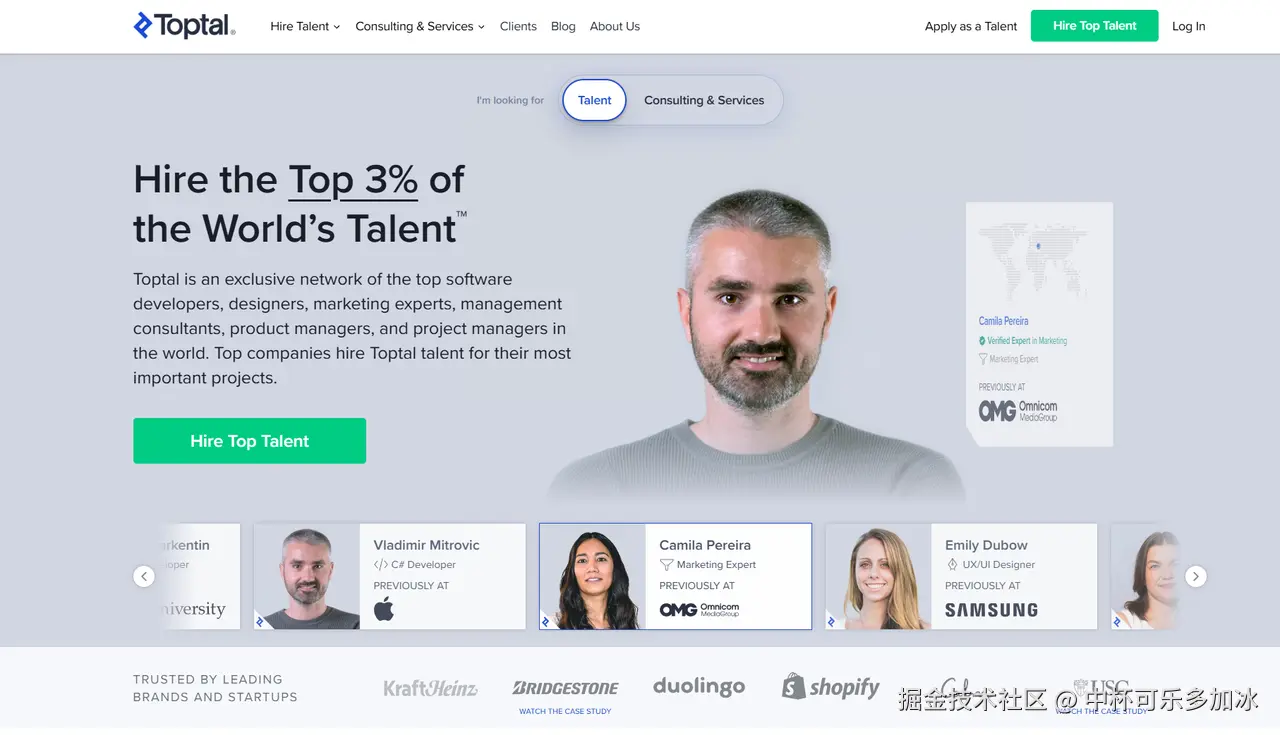Click the Duolingo logo in trusted brands

pos(699,686)
